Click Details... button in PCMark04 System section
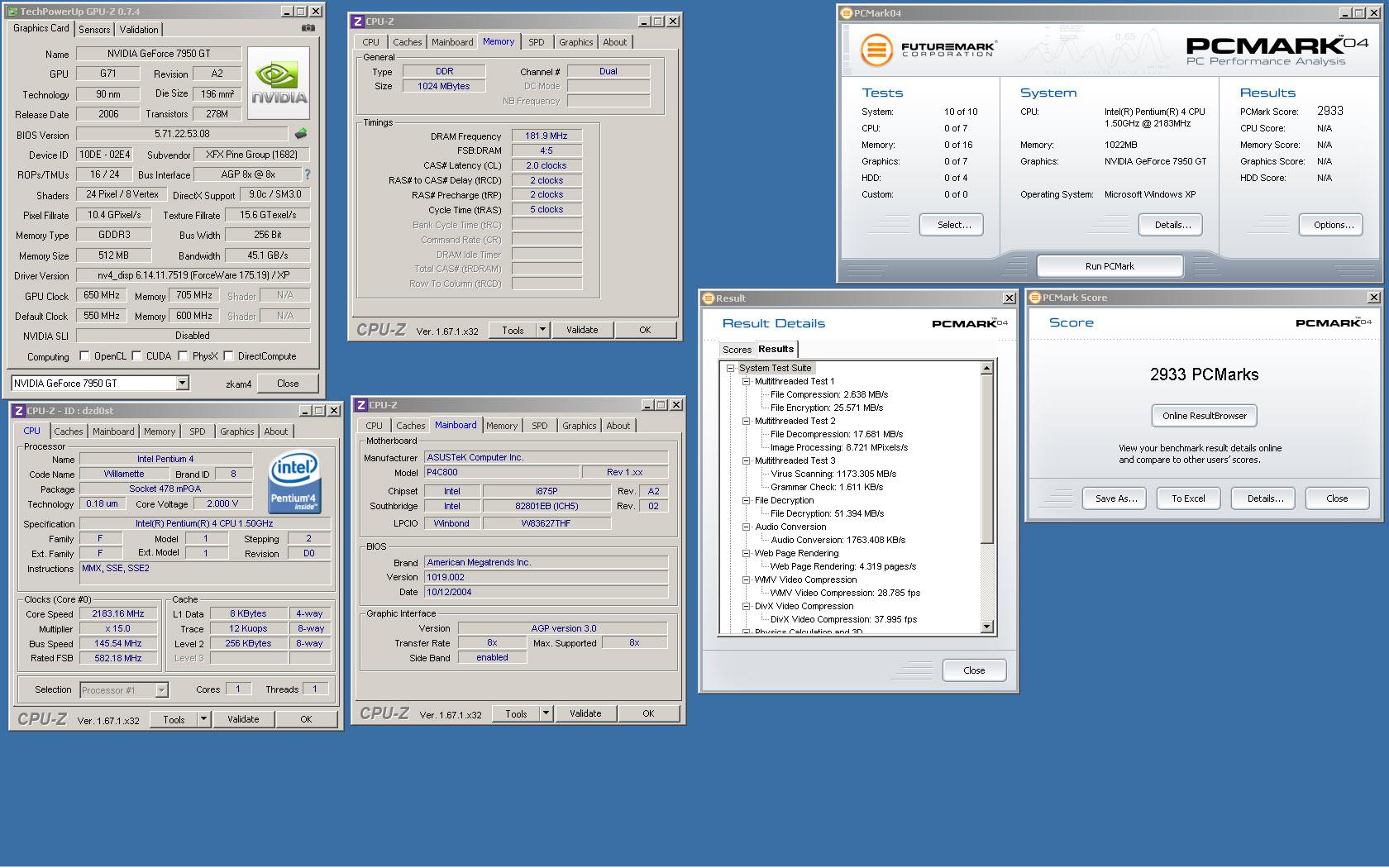Viewport: 1389px width, 868px height. click(x=1172, y=225)
